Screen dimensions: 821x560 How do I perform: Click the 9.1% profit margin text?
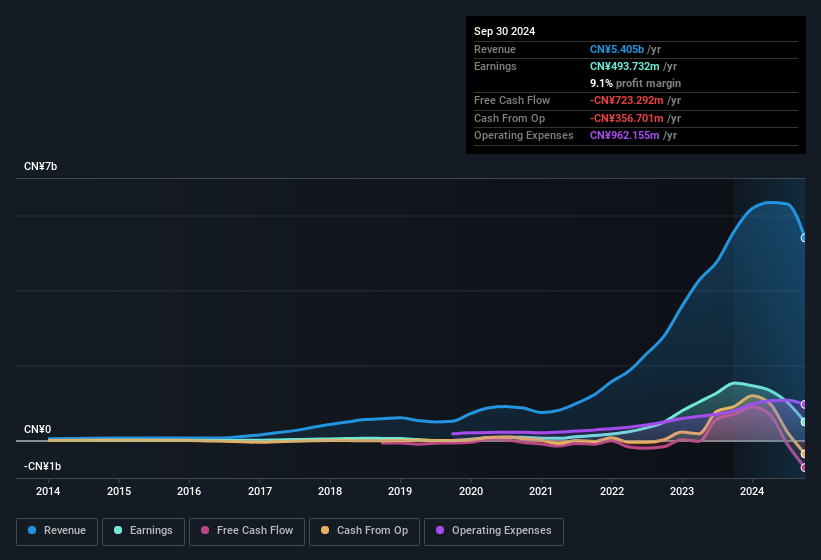click(x=635, y=83)
